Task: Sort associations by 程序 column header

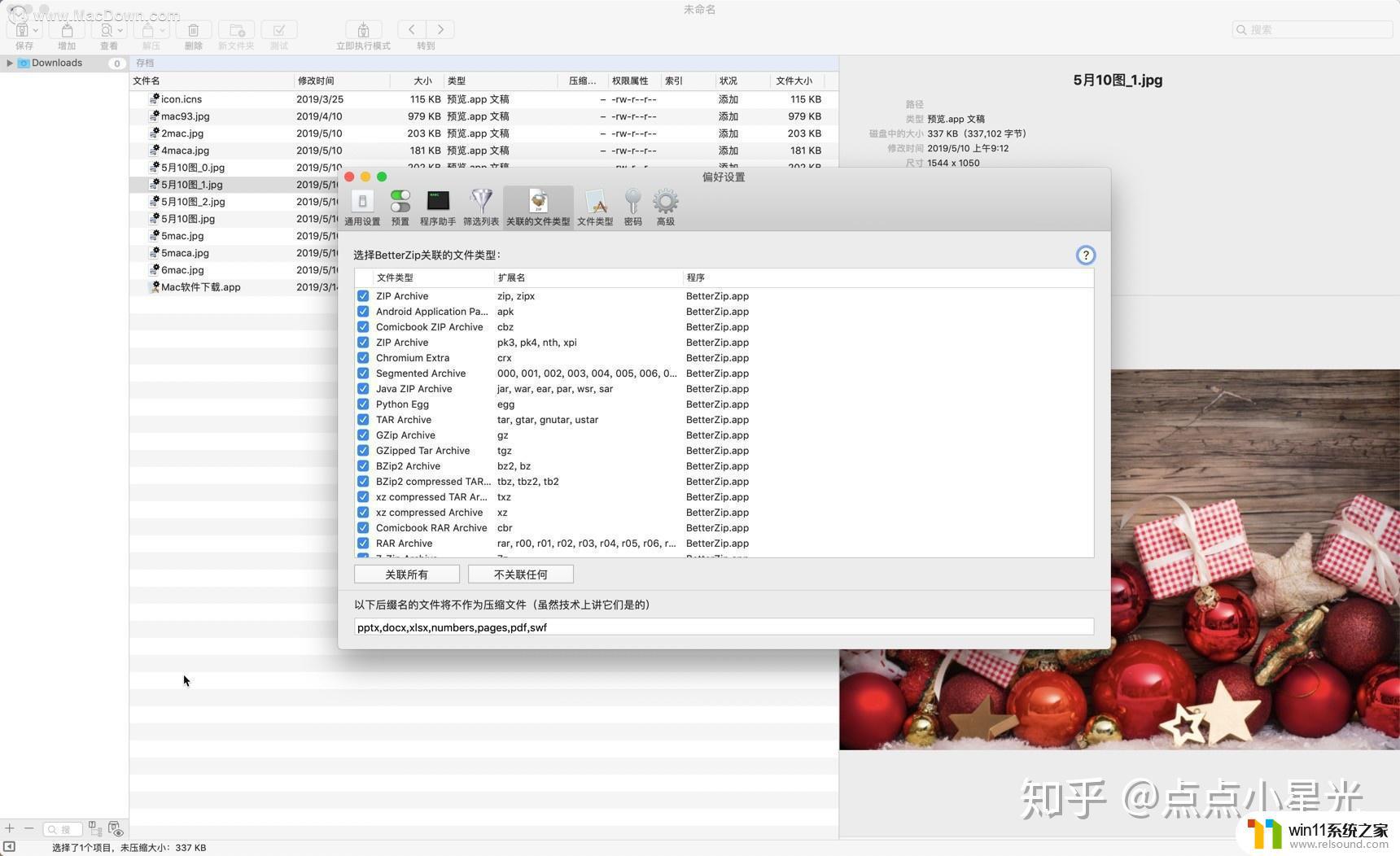Action: pyautogui.click(x=887, y=277)
